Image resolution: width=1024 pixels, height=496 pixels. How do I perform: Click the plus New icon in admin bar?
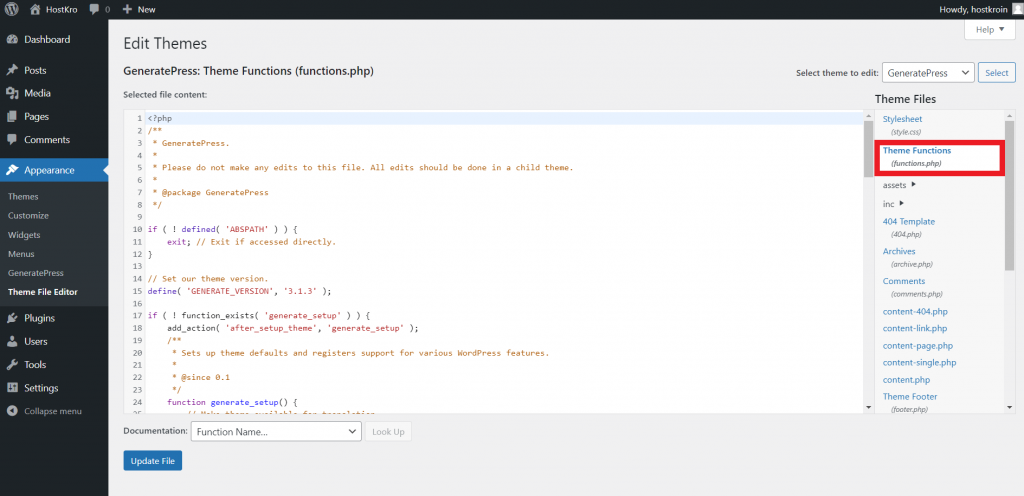[x=127, y=9]
